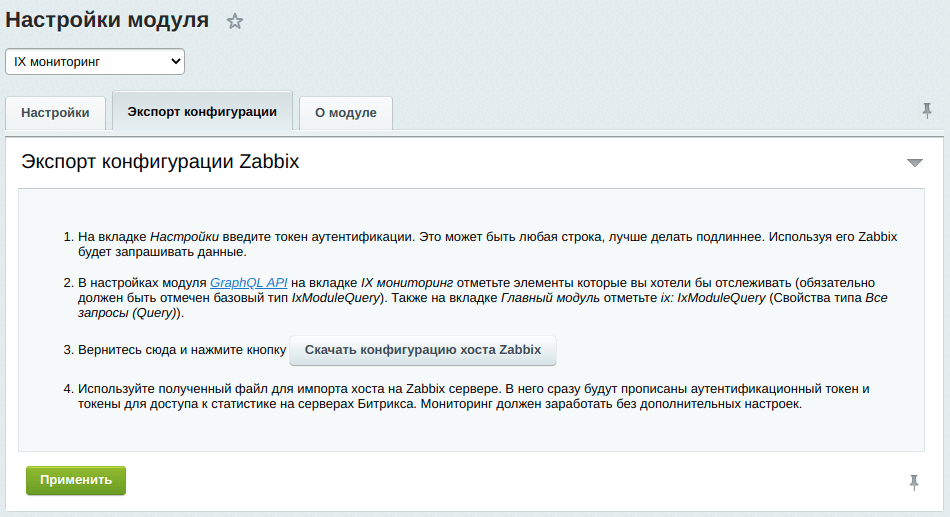This screenshot has height=517, width=950.
Task: Click Скачать конфигурацию хоста Zabbix button
Action: click(422, 350)
